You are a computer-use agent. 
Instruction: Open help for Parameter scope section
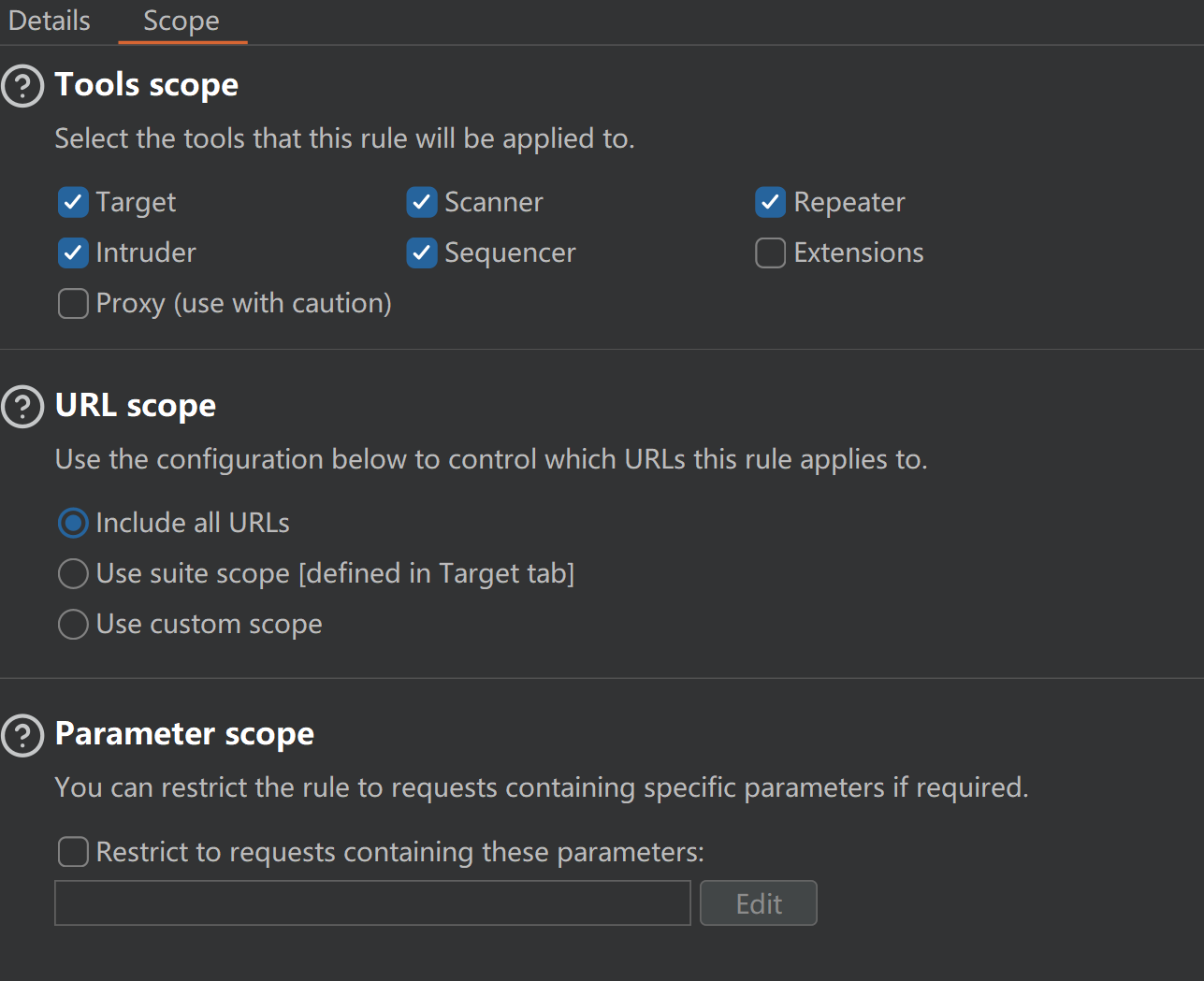point(22,735)
